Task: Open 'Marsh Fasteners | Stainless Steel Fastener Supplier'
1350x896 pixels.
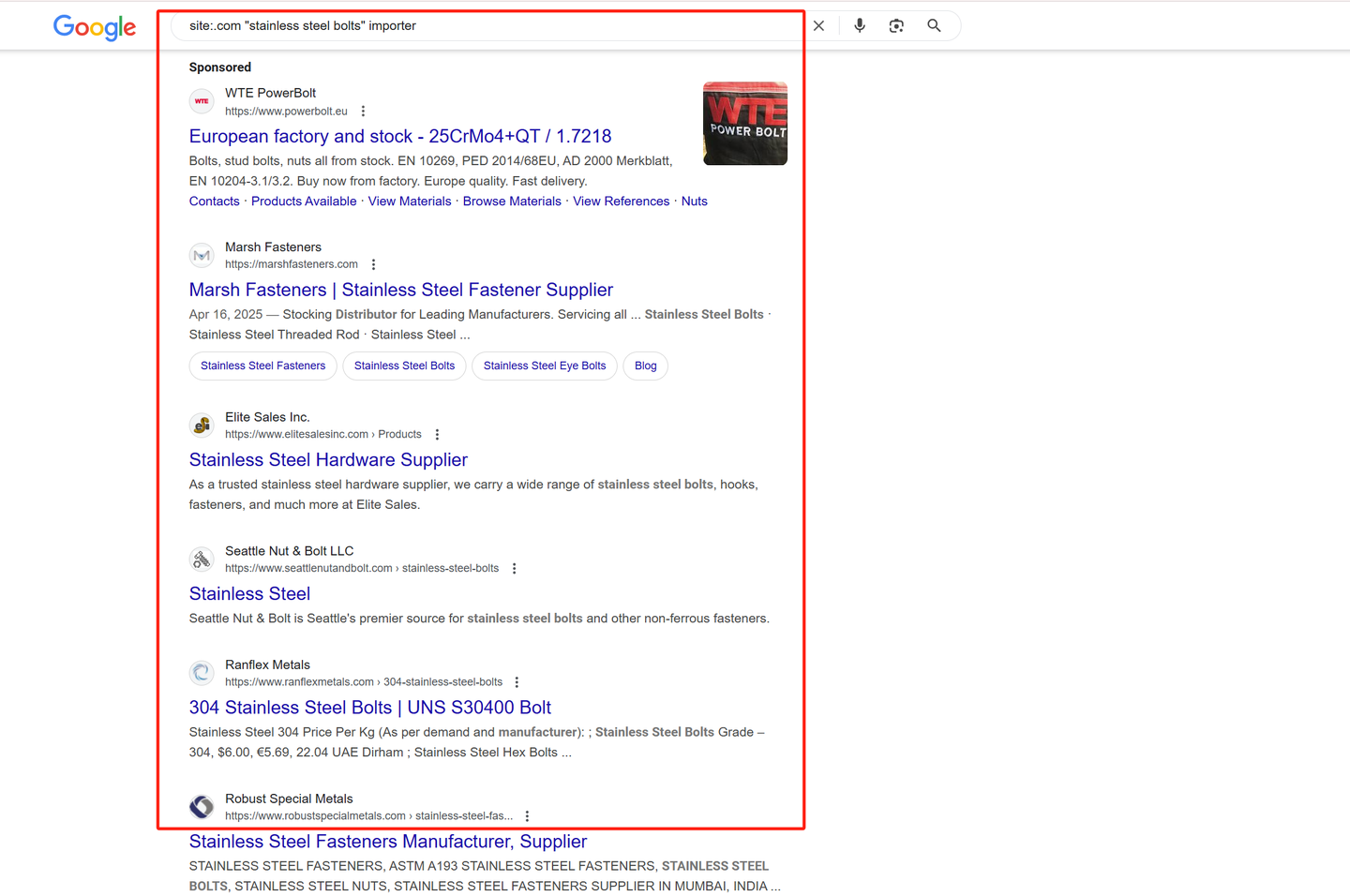Action: [401, 291]
